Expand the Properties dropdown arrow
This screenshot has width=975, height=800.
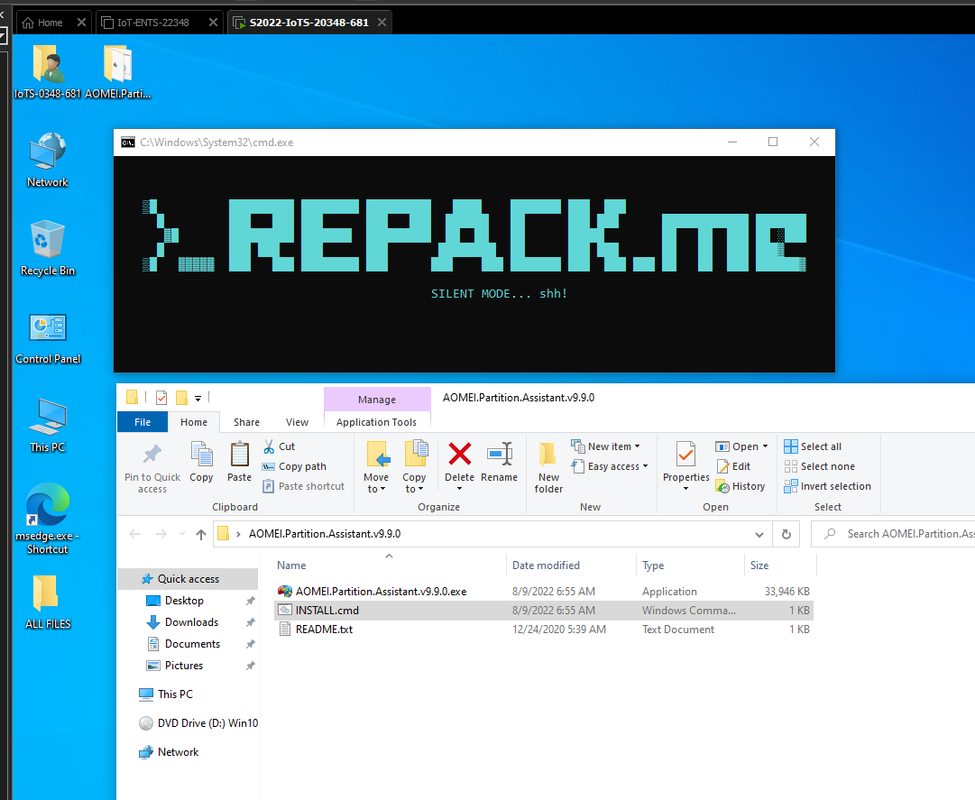click(x=686, y=489)
